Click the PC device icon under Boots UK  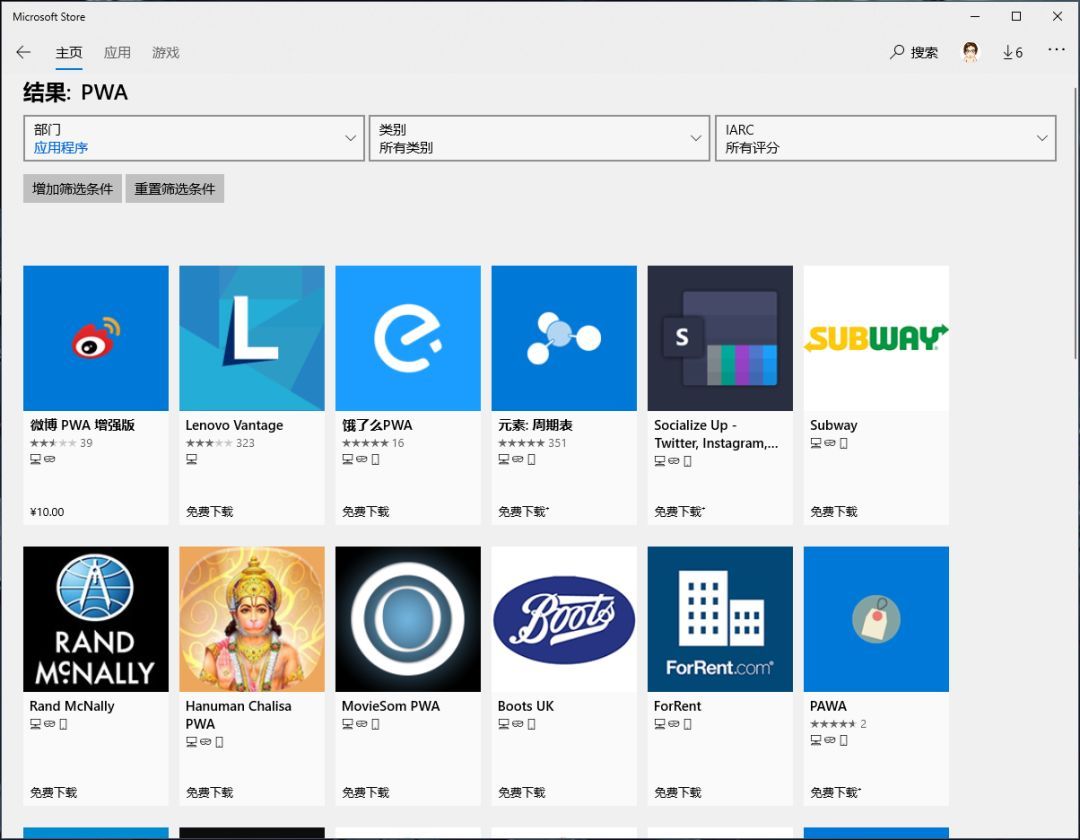point(503,724)
